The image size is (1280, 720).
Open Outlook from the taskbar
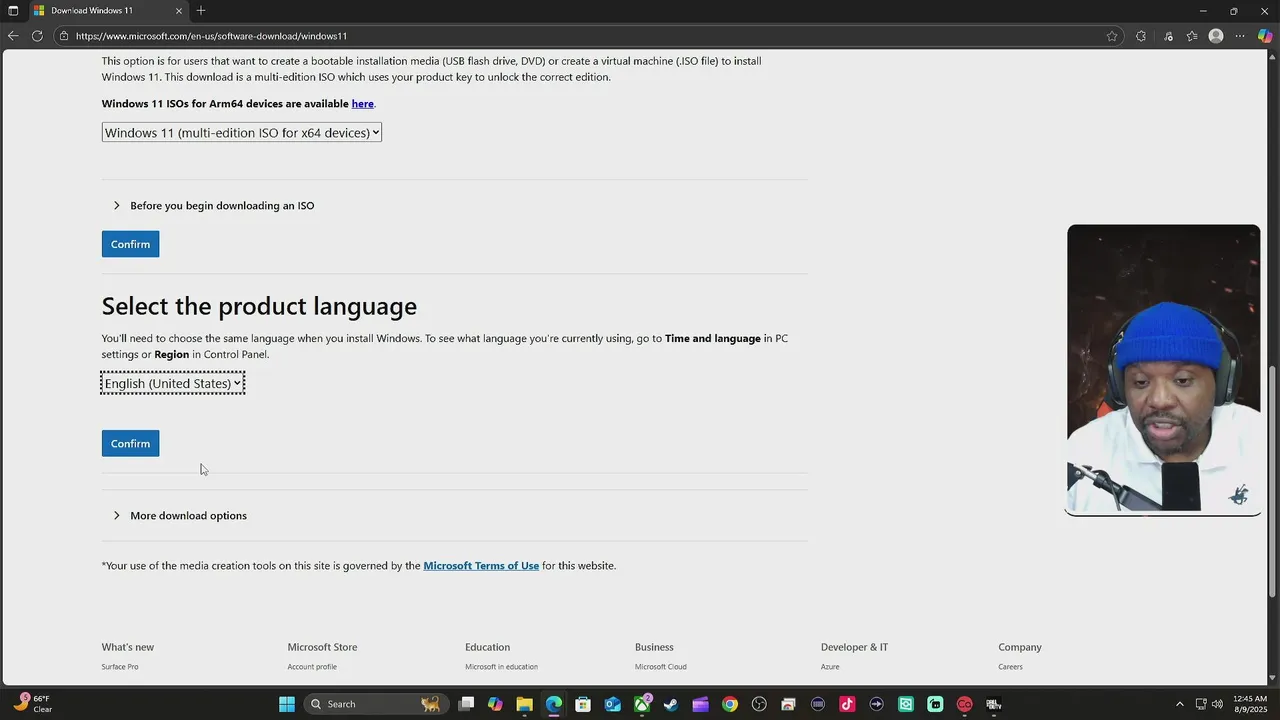click(x=612, y=704)
